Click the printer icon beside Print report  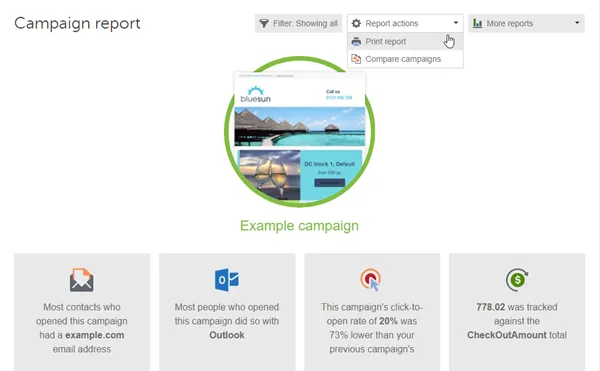coord(356,41)
